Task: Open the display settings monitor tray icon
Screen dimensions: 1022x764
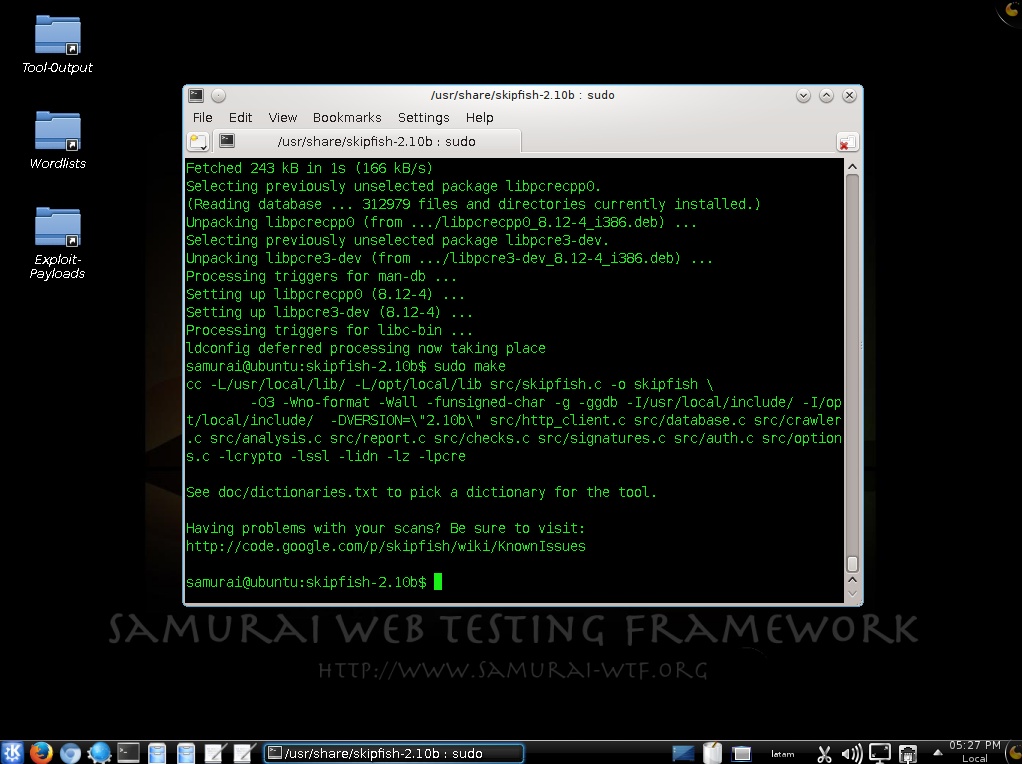Action: pyautogui.click(x=880, y=754)
